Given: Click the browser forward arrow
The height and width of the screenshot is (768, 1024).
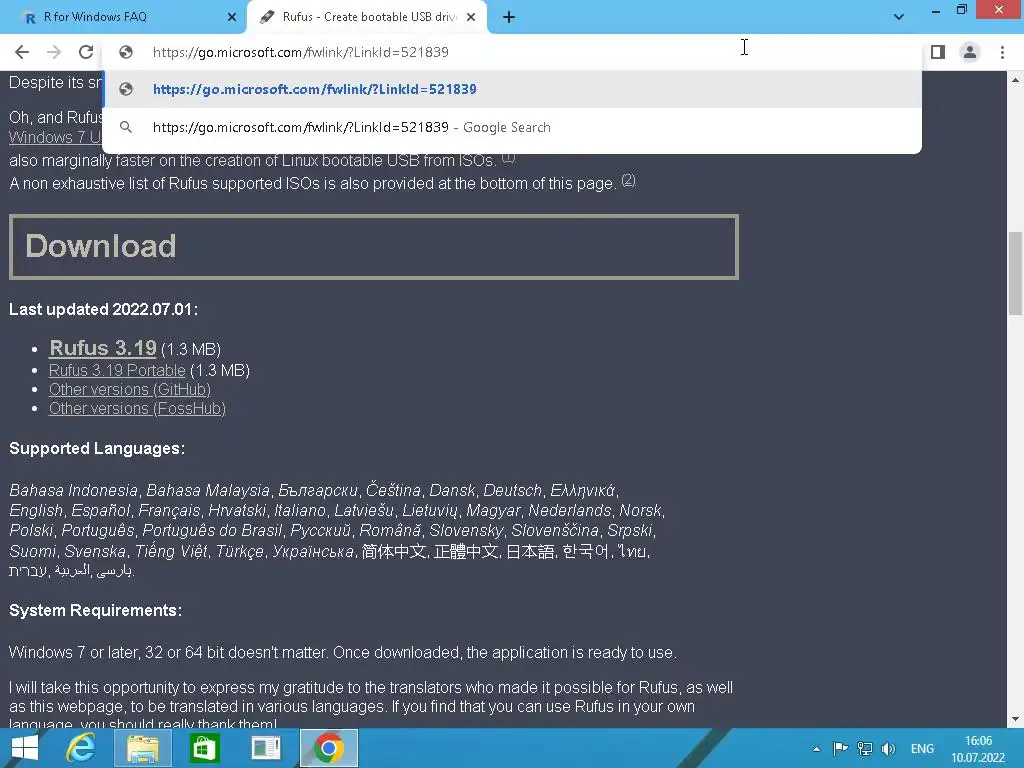Looking at the screenshot, I should pyautogui.click(x=54, y=52).
